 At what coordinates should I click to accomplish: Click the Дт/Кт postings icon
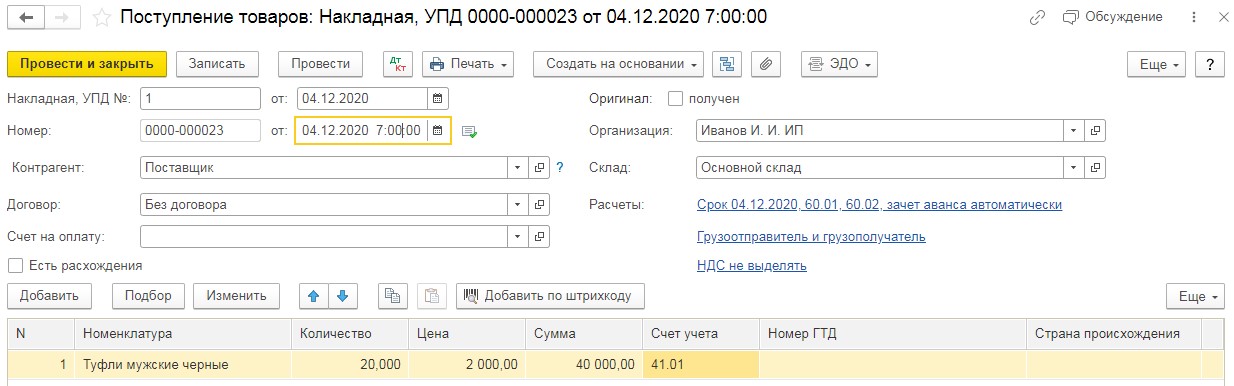pos(398,64)
